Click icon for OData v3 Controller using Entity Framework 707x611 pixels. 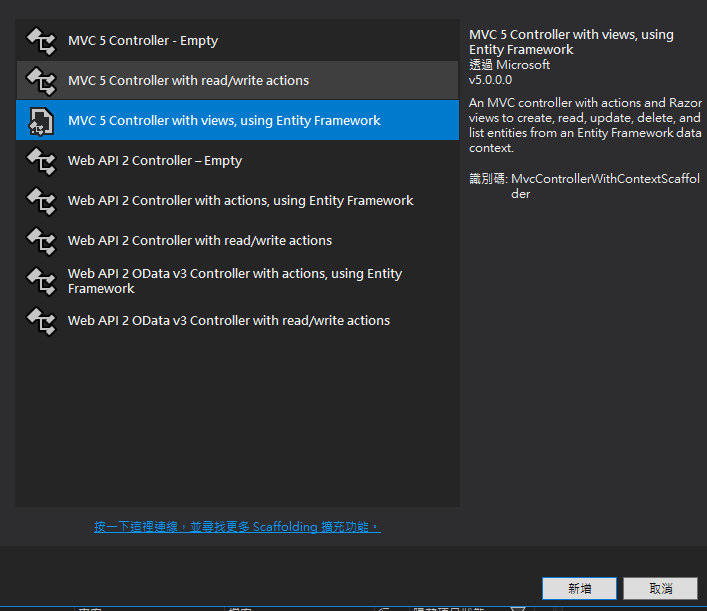pos(41,281)
